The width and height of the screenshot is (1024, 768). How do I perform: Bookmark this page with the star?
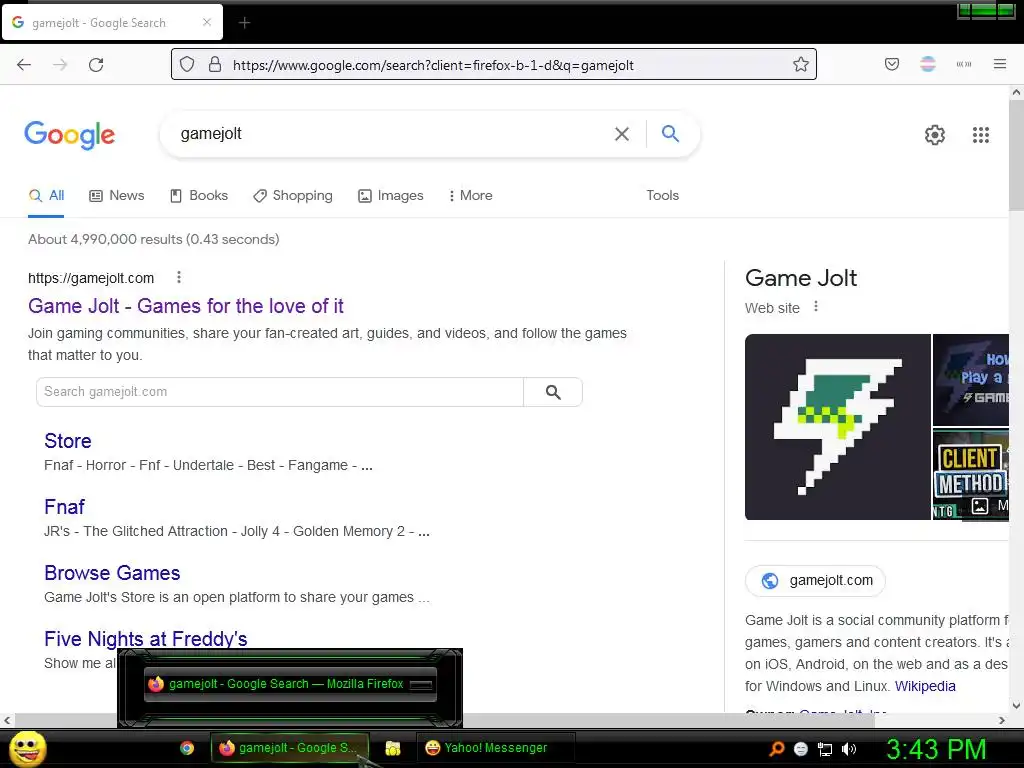point(801,64)
